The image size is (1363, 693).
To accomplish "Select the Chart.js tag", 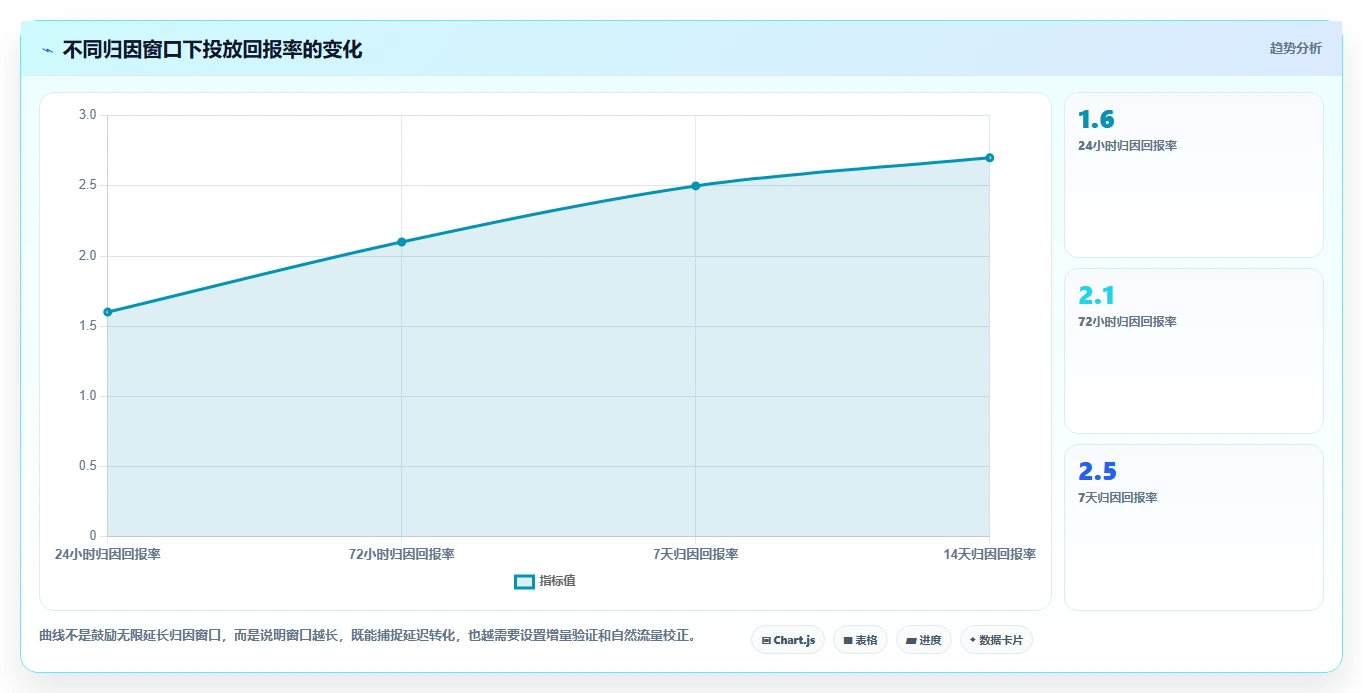I will (788, 640).
